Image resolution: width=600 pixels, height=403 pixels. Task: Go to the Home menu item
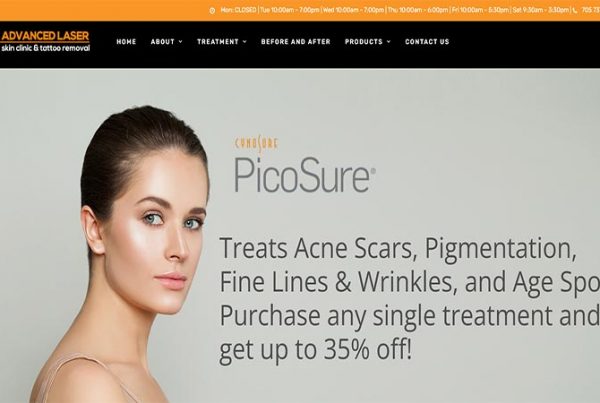pos(126,42)
